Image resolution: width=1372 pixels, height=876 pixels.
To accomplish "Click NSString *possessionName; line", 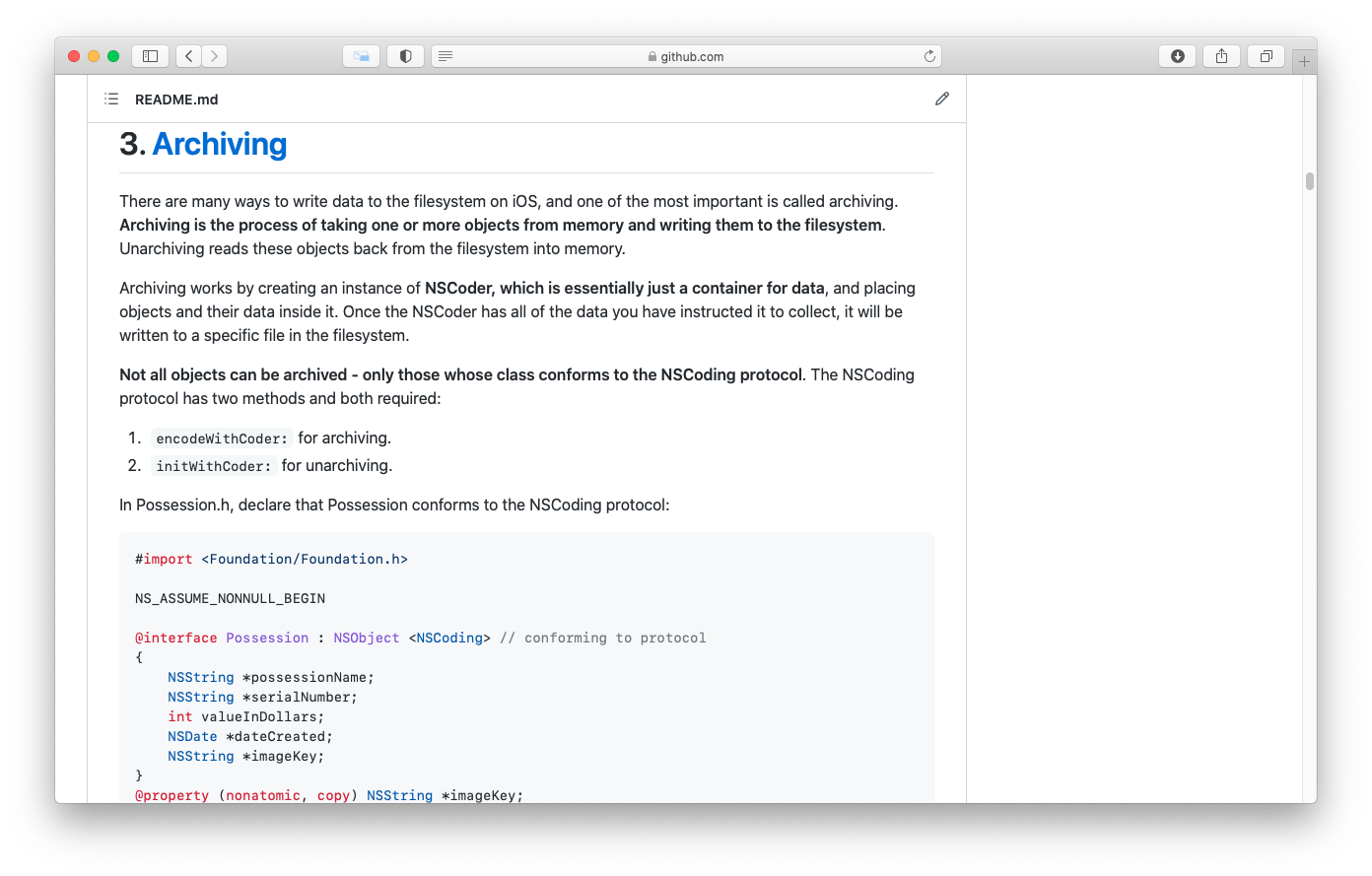I will tap(271, 677).
